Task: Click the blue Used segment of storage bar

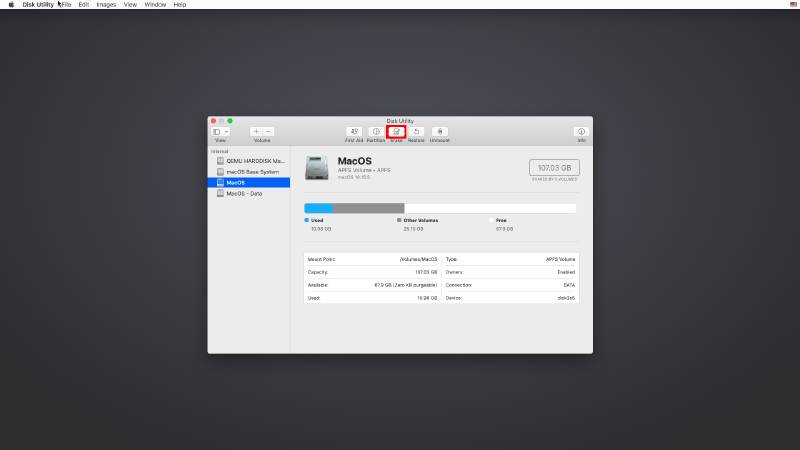Action: point(318,208)
